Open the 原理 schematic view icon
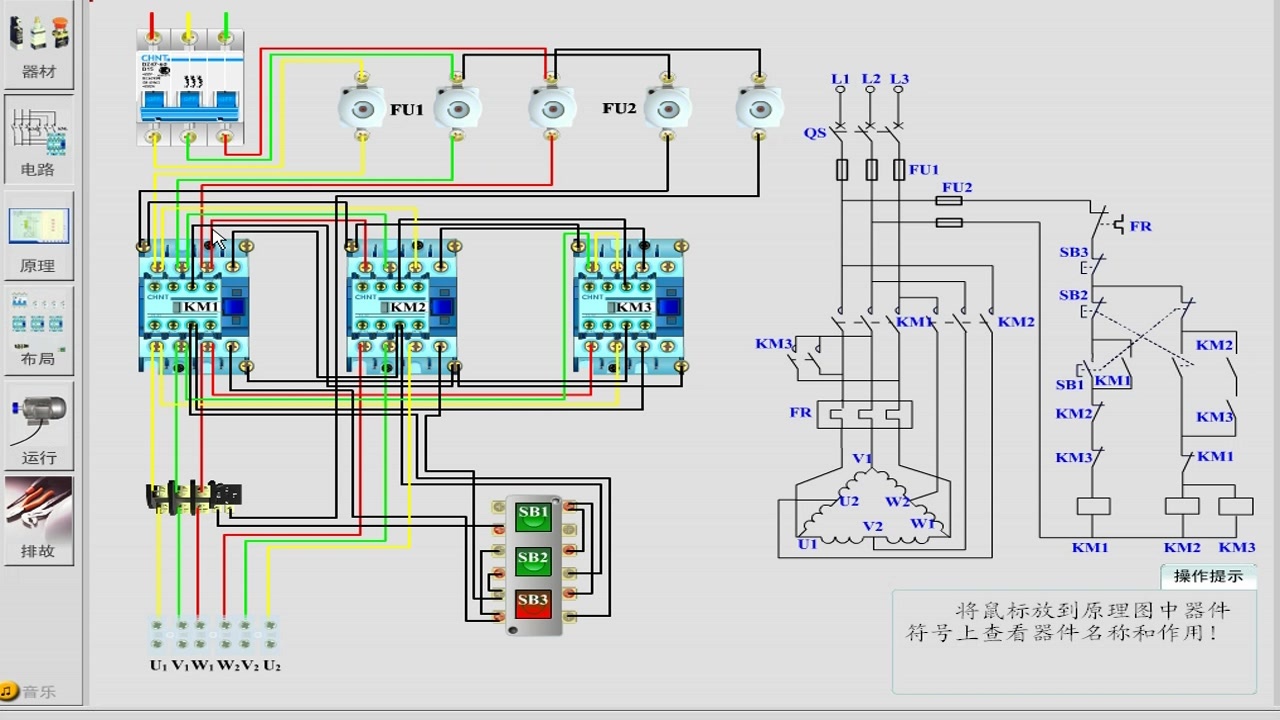Image resolution: width=1280 pixels, height=720 pixels. 38,236
